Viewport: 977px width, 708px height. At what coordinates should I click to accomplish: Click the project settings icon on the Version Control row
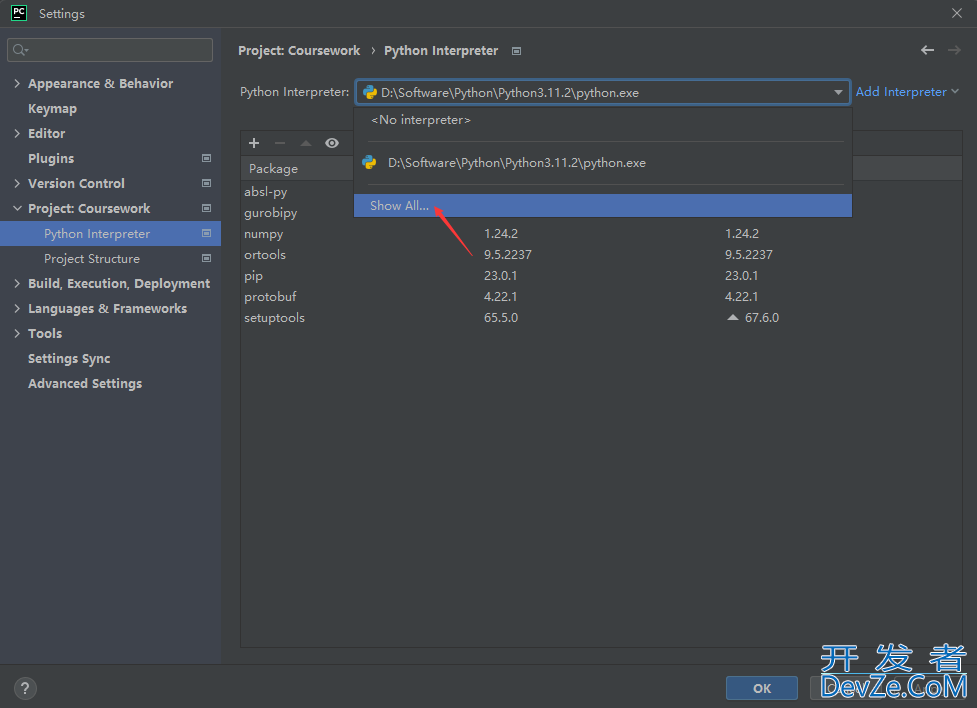pos(206,183)
